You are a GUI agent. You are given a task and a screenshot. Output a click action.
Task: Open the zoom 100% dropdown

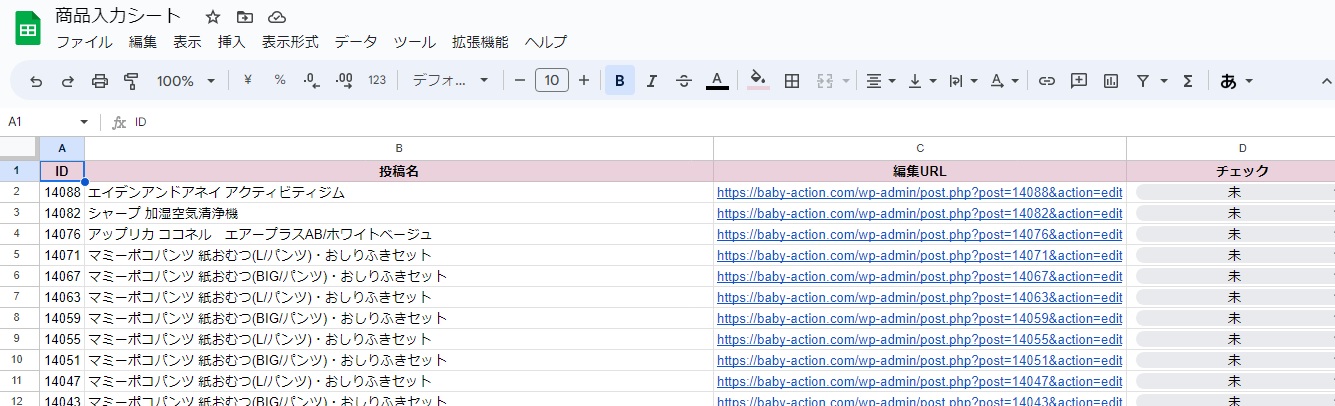click(186, 81)
